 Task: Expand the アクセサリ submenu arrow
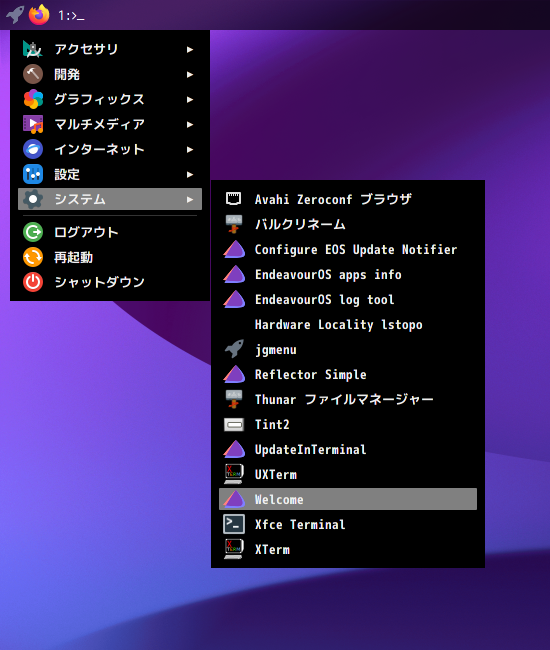click(x=190, y=49)
